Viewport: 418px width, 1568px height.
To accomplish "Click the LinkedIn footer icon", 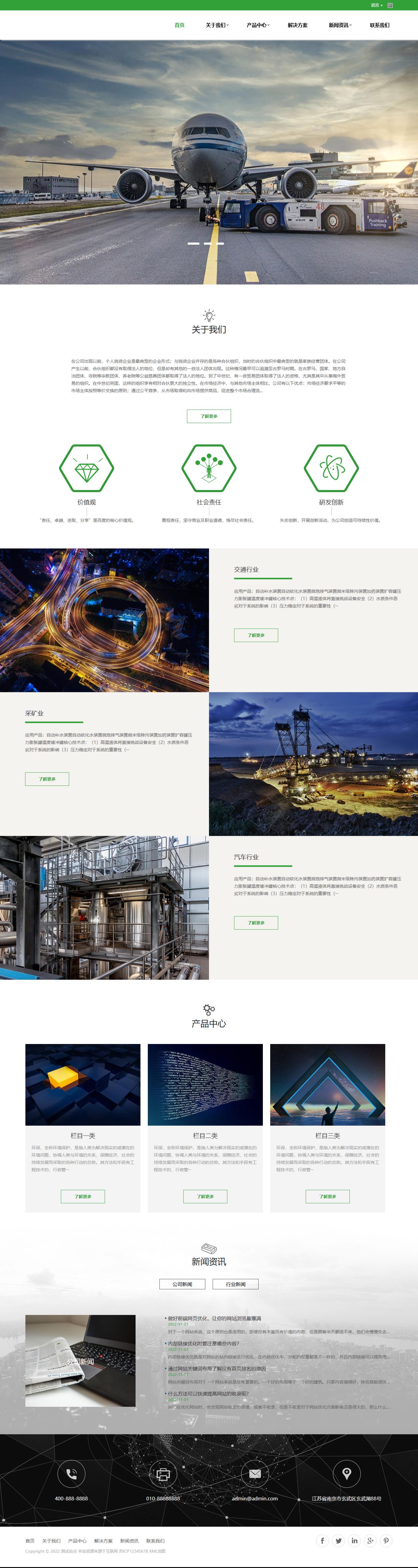I will pyautogui.click(x=354, y=1540).
